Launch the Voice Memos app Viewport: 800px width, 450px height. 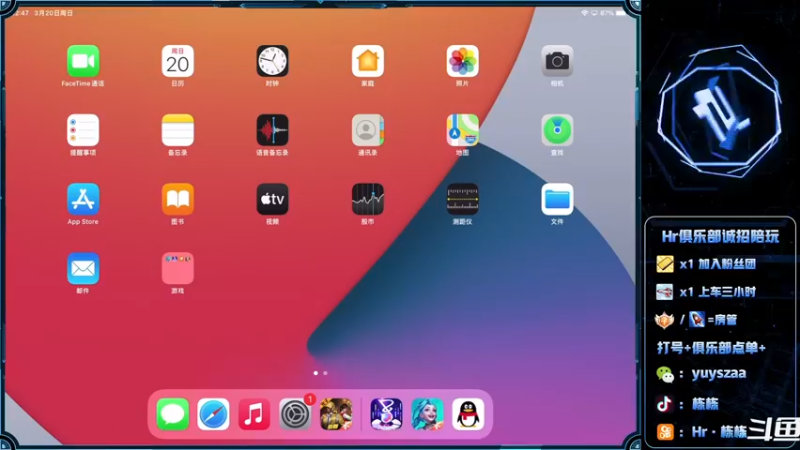(x=272, y=130)
